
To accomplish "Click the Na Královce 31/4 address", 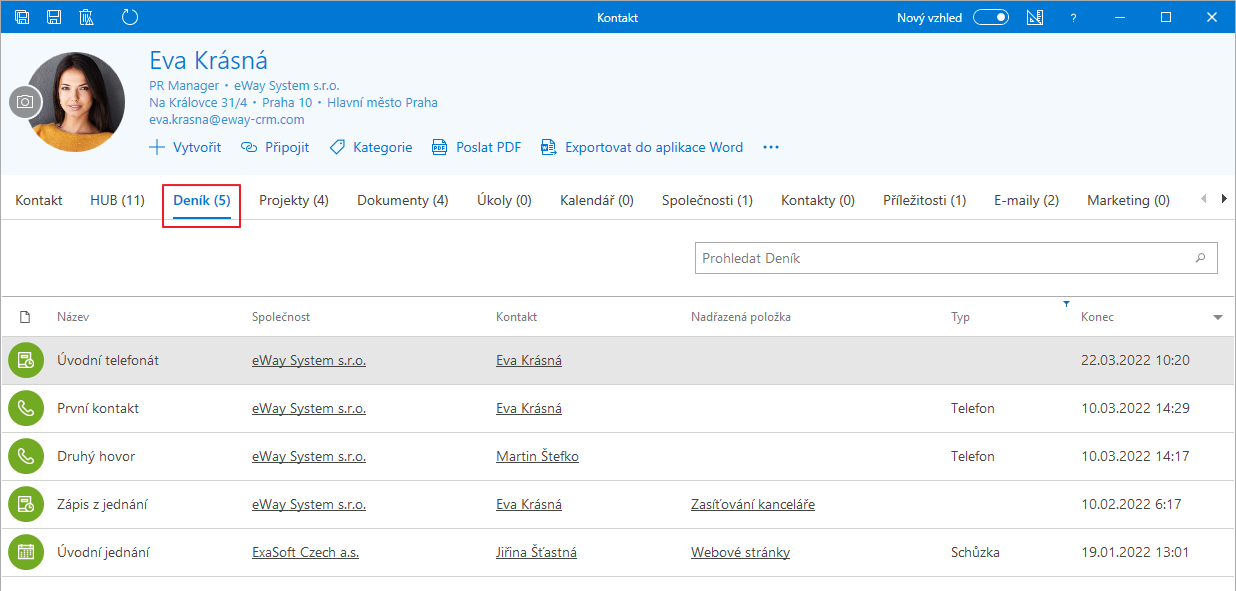I will [199, 102].
